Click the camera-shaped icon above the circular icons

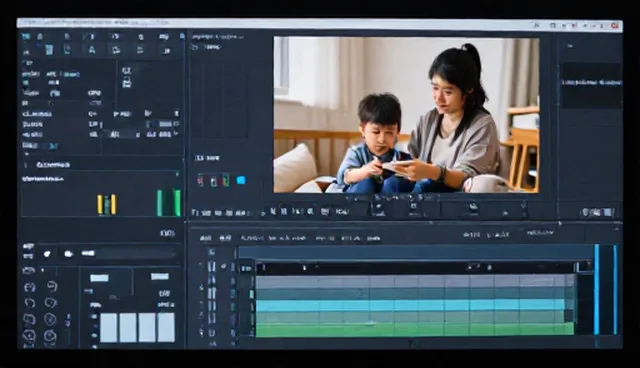pos(28,270)
